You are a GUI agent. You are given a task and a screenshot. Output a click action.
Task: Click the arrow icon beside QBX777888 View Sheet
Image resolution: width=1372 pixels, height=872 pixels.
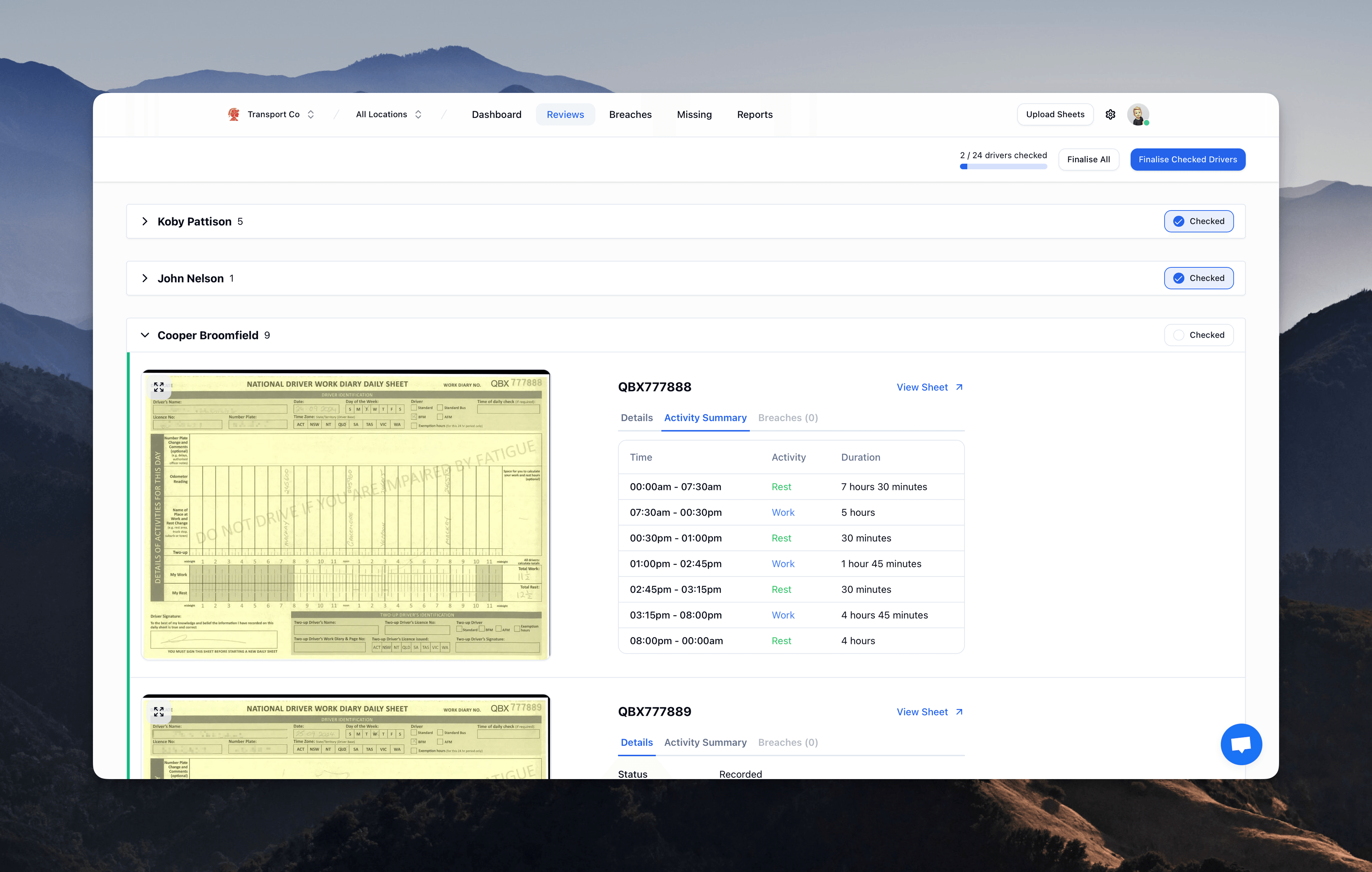959,387
